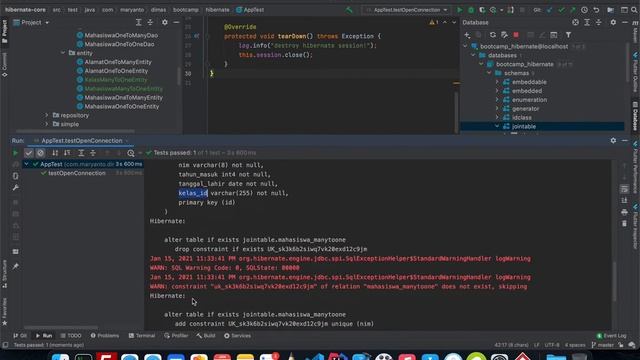This screenshot has height=360, width=640.
Task: Open MahasiswaOneToManyDao file
Action: [121, 36]
